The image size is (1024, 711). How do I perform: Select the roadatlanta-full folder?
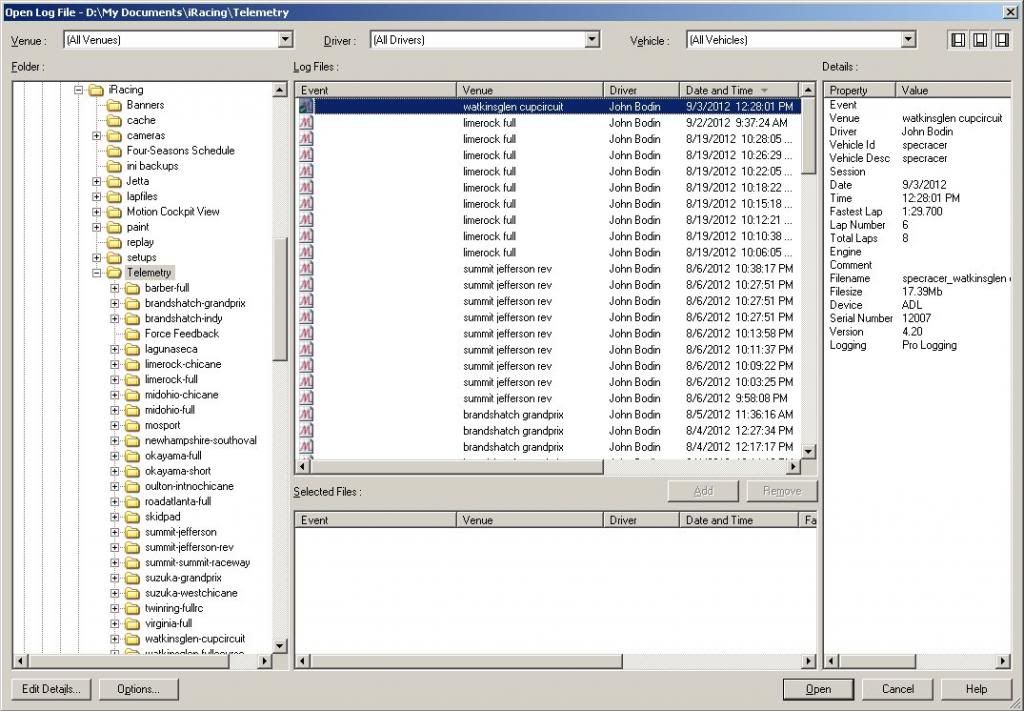pos(178,501)
